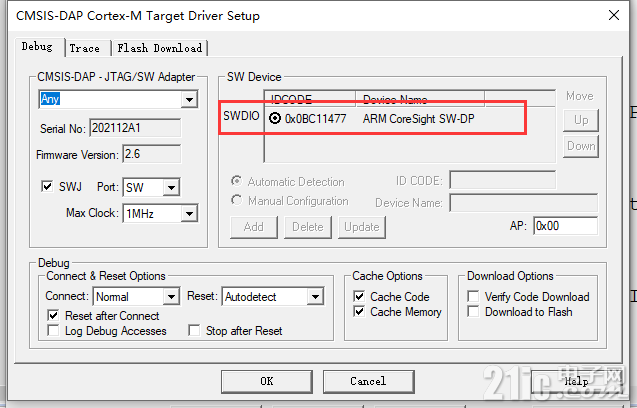Click the Delete button
The height and width of the screenshot is (408, 637).
click(308, 227)
